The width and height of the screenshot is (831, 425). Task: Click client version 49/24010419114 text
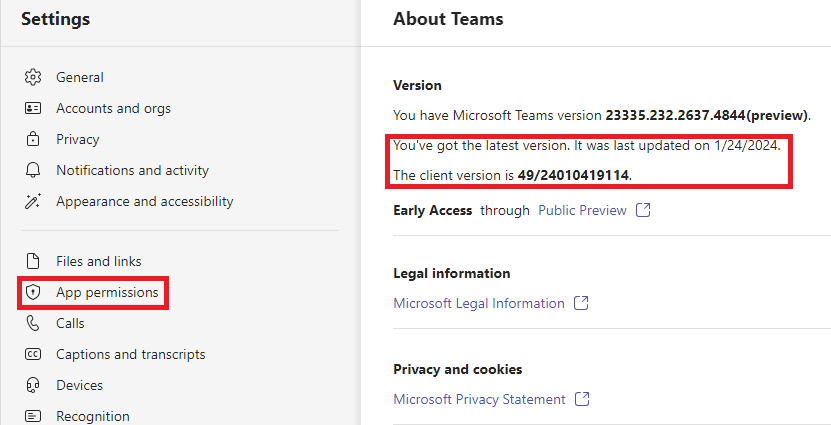pyautogui.click(x=573, y=175)
